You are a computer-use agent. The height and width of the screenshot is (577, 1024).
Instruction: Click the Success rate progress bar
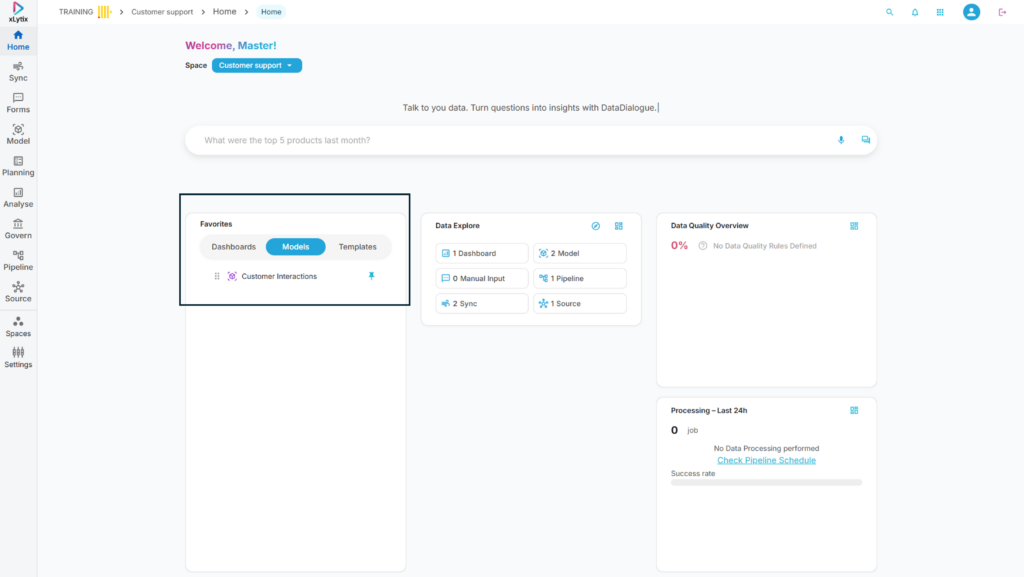(766, 482)
